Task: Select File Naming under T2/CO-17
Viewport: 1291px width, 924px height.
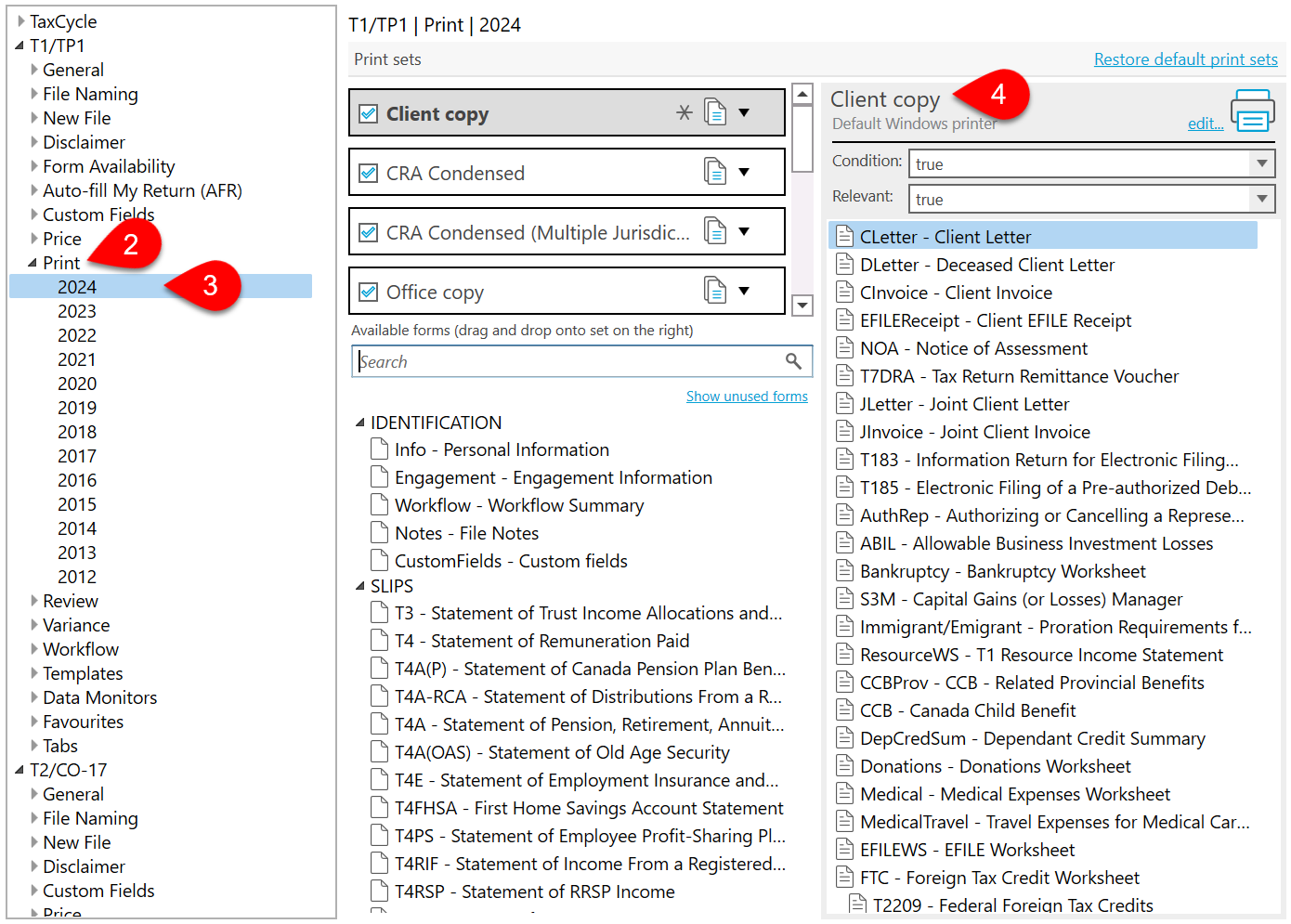Action: pos(90,818)
